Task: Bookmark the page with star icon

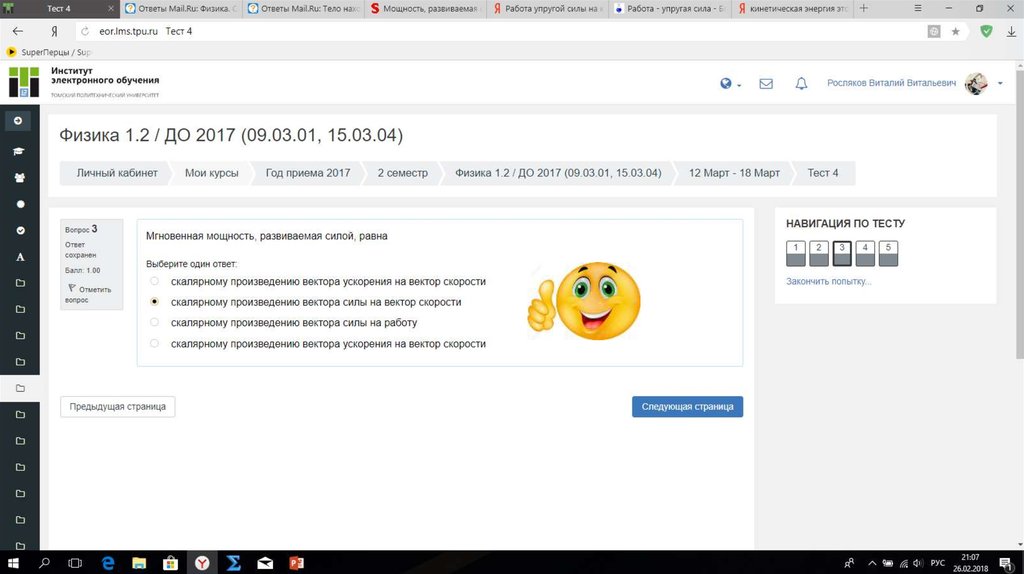Action: click(955, 31)
